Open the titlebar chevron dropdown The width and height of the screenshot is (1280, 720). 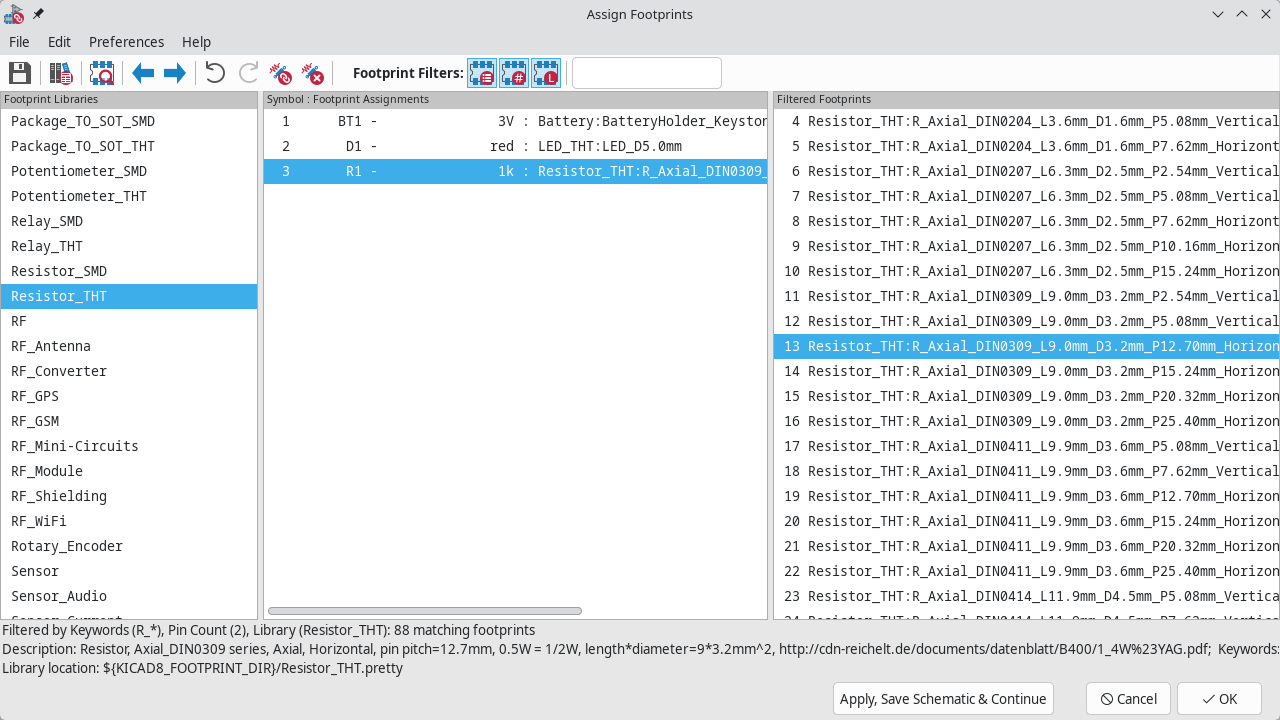[1217, 14]
